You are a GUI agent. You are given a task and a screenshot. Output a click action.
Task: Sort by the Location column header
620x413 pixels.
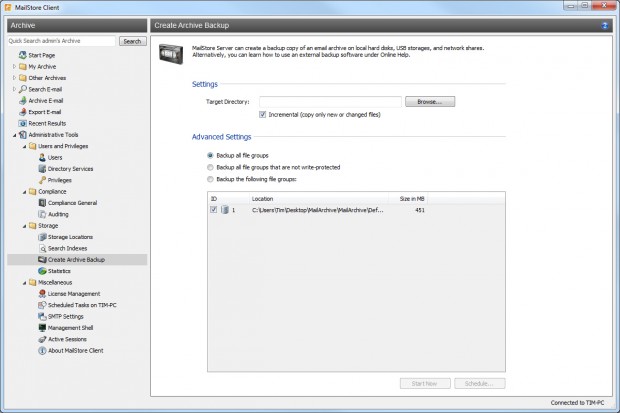coord(319,199)
